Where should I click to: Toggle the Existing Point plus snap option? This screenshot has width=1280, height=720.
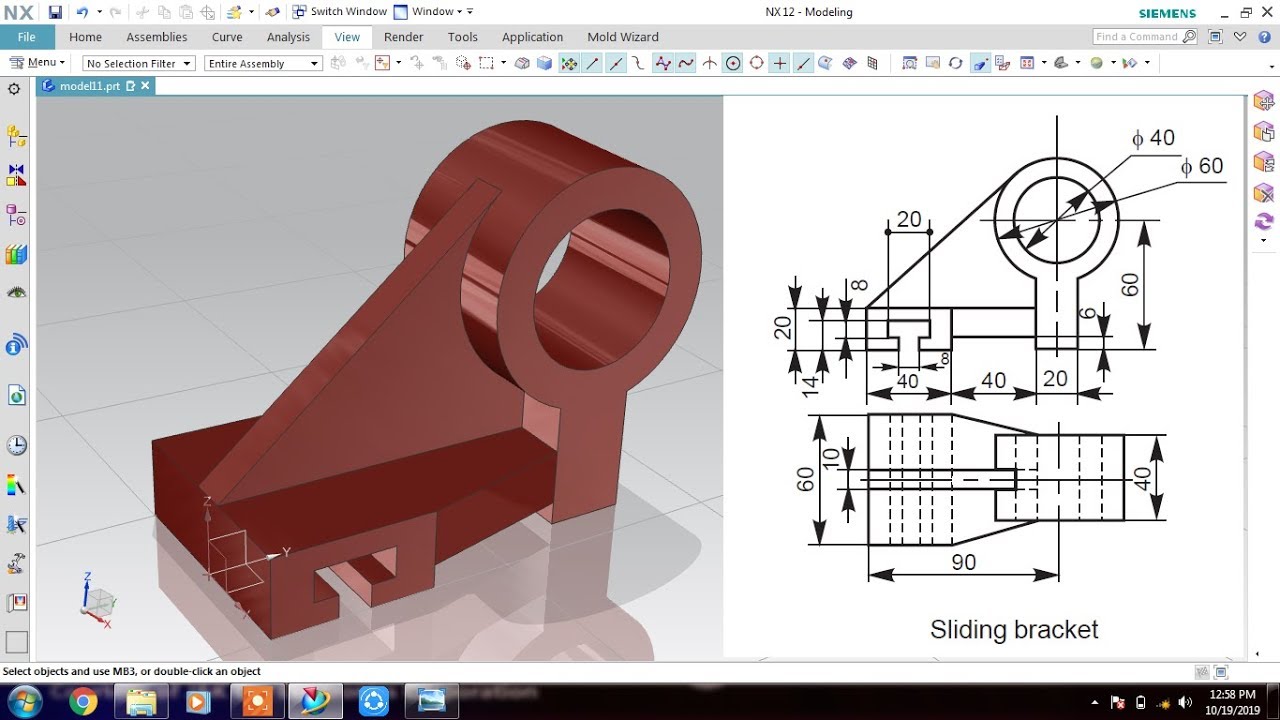780,63
